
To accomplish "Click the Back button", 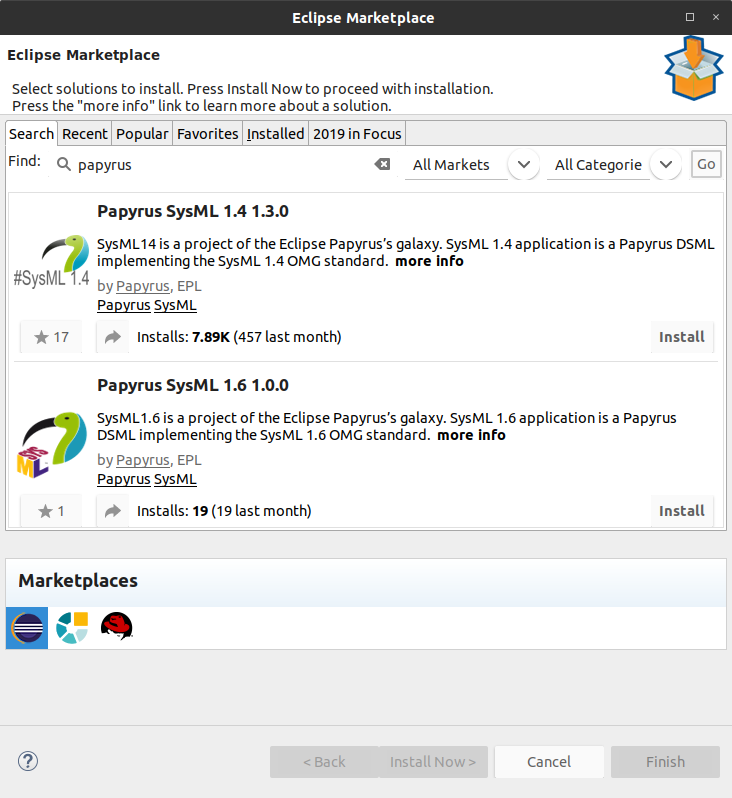I will pyautogui.click(x=324, y=762).
